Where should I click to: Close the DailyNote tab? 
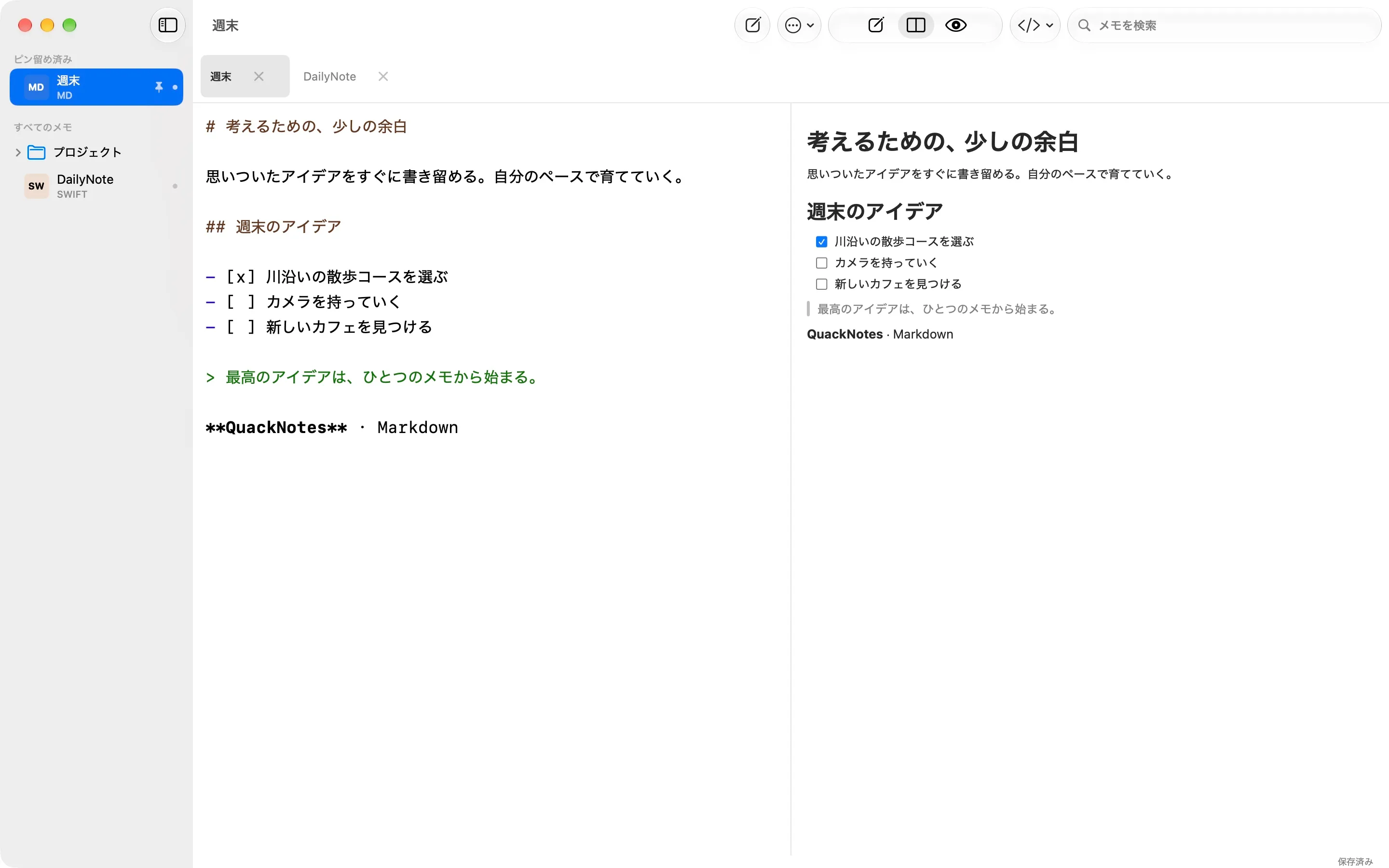[x=383, y=76]
